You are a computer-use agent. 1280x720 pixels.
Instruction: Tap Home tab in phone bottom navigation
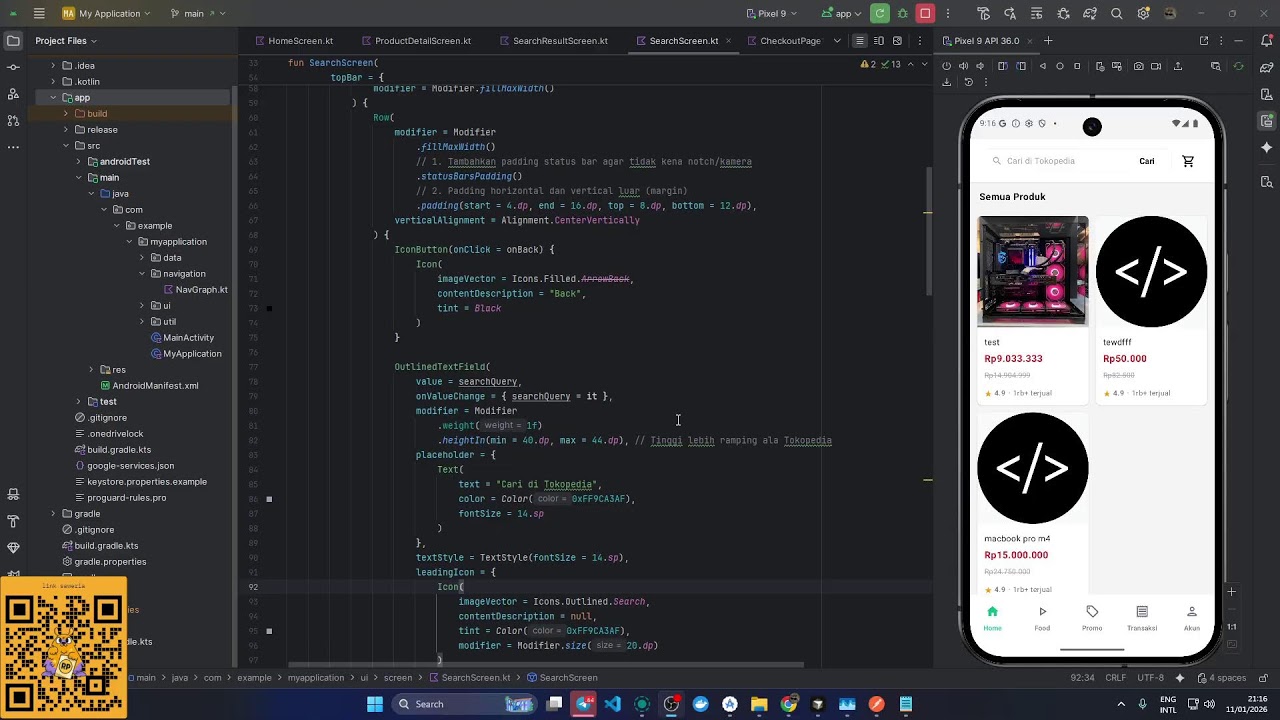[x=992, y=618]
